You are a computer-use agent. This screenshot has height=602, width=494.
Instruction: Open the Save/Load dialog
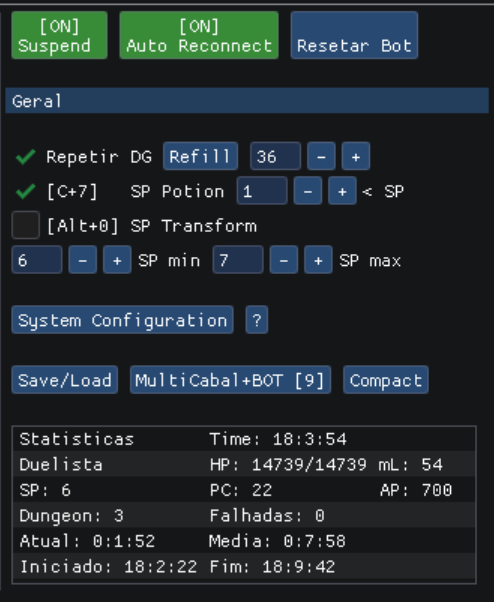coord(64,380)
